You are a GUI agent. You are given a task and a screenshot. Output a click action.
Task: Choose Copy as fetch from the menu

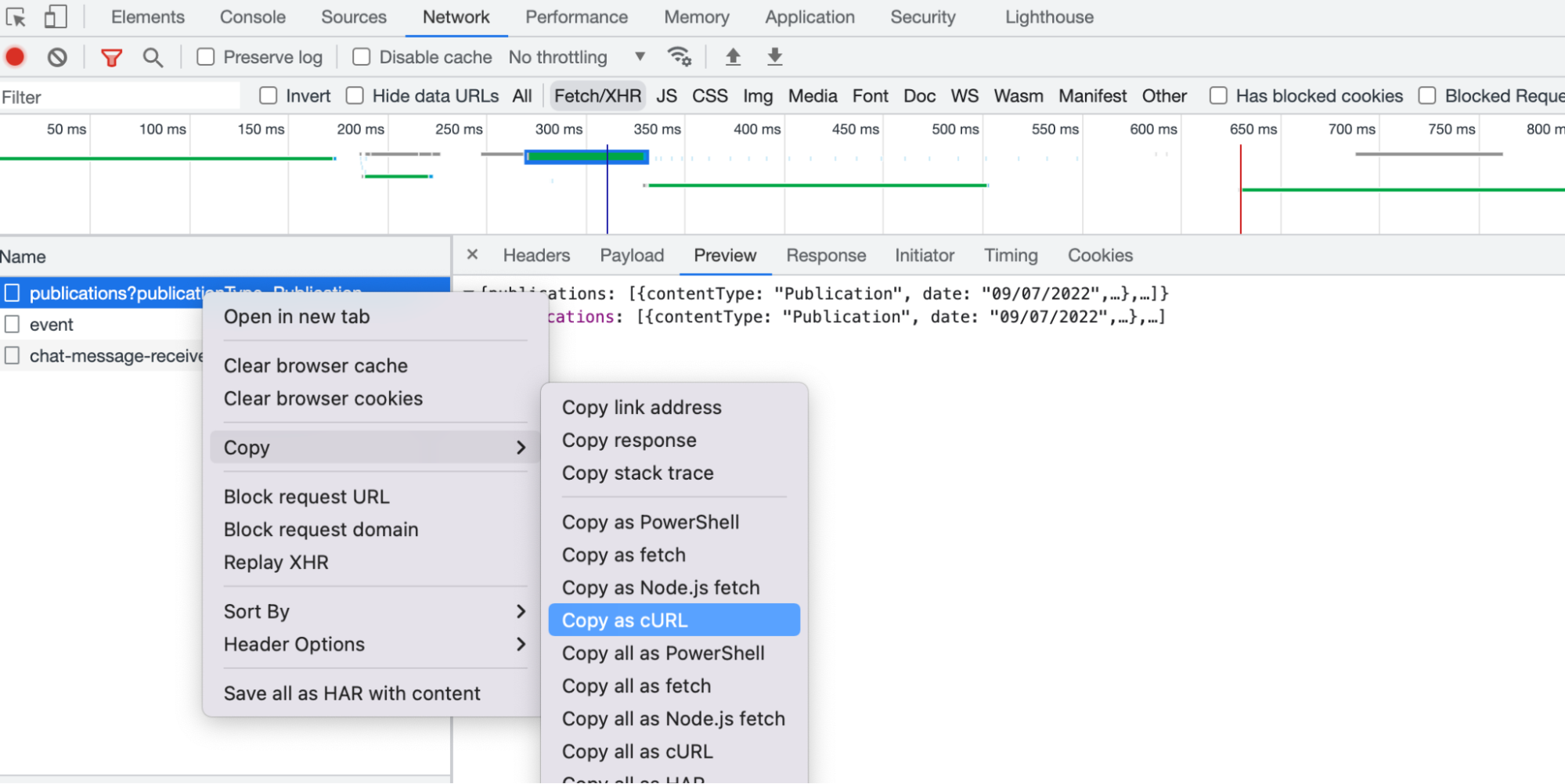click(623, 554)
